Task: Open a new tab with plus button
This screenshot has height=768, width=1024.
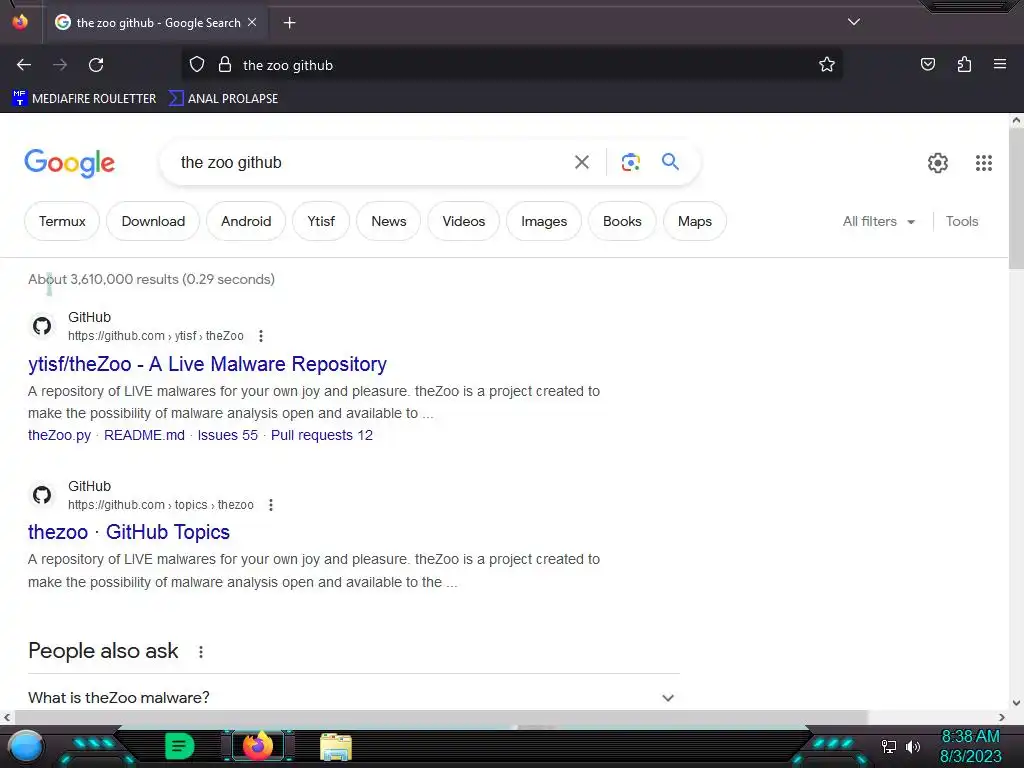Action: pos(289,23)
